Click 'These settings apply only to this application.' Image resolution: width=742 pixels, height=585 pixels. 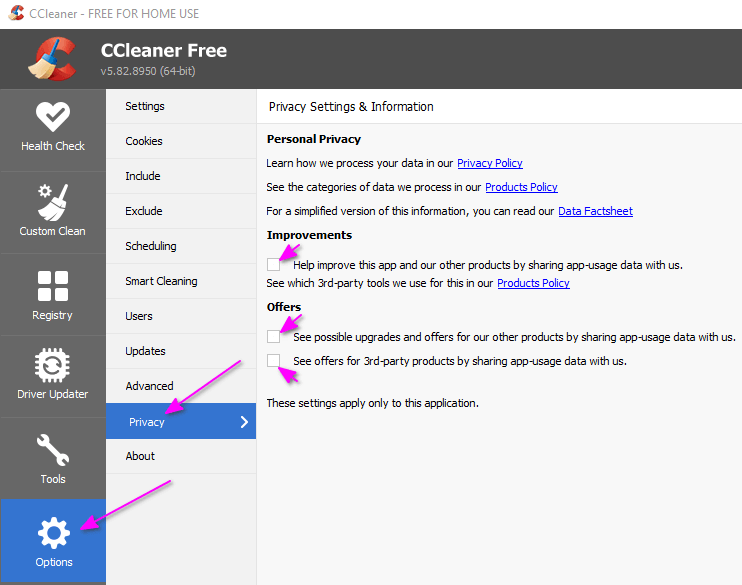pos(372,403)
